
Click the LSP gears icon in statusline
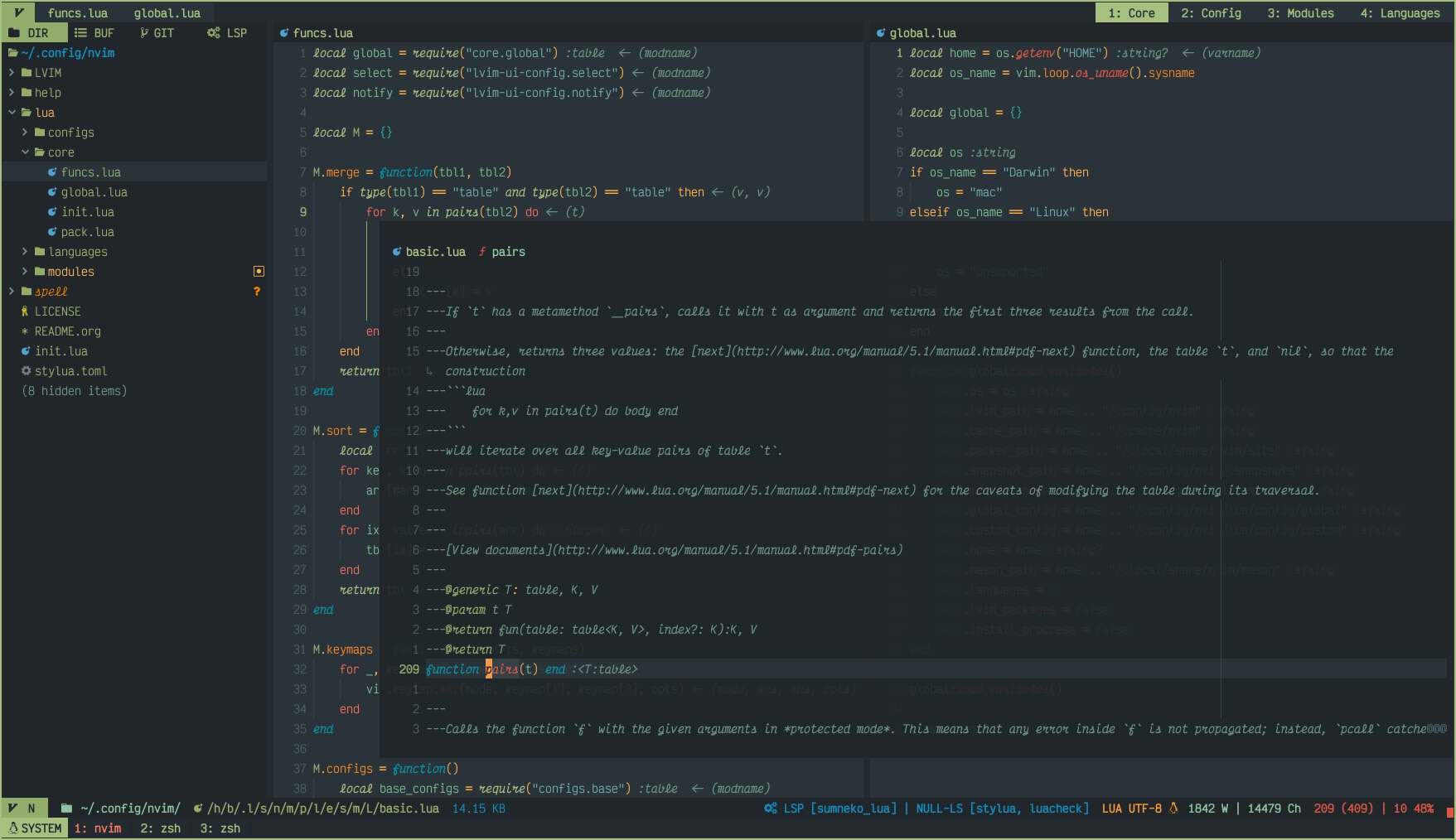click(771, 809)
